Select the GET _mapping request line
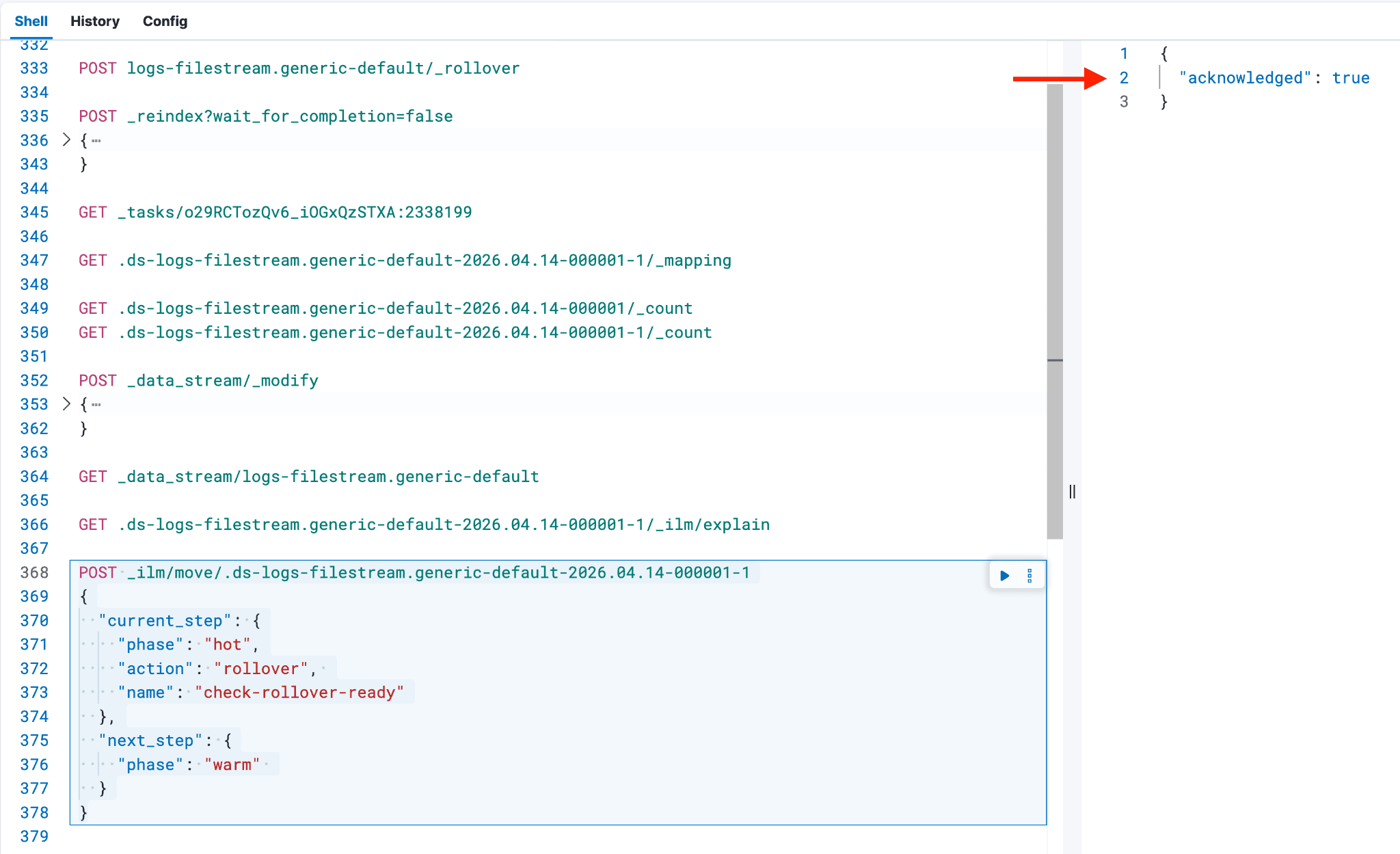The width and height of the screenshot is (1400, 854). point(405,261)
